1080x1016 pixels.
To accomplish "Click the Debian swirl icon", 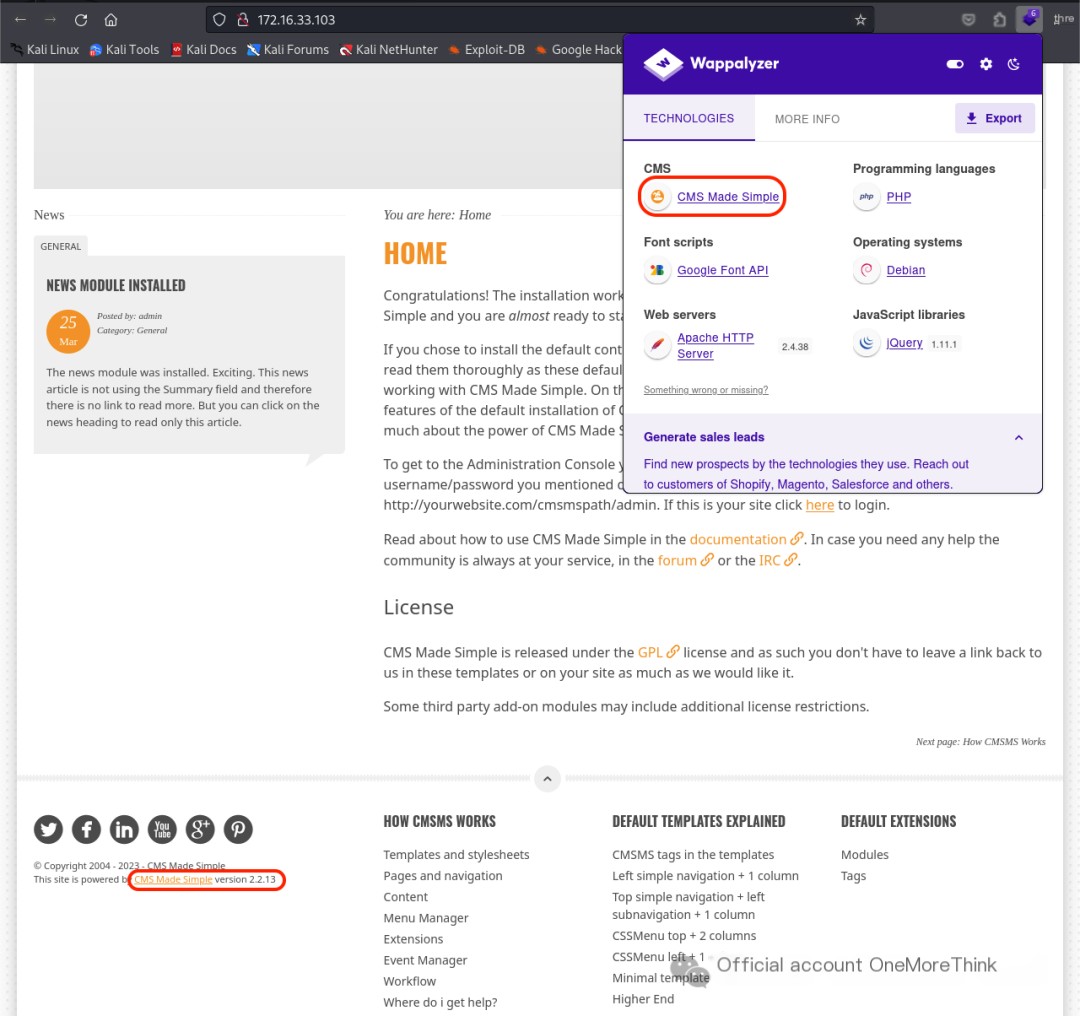I will [x=866, y=270].
